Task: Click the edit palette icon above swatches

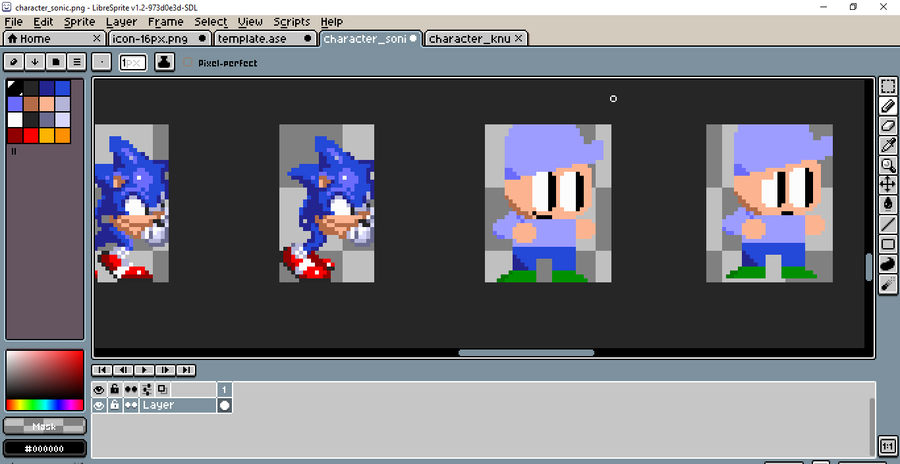Action: point(14,61)
